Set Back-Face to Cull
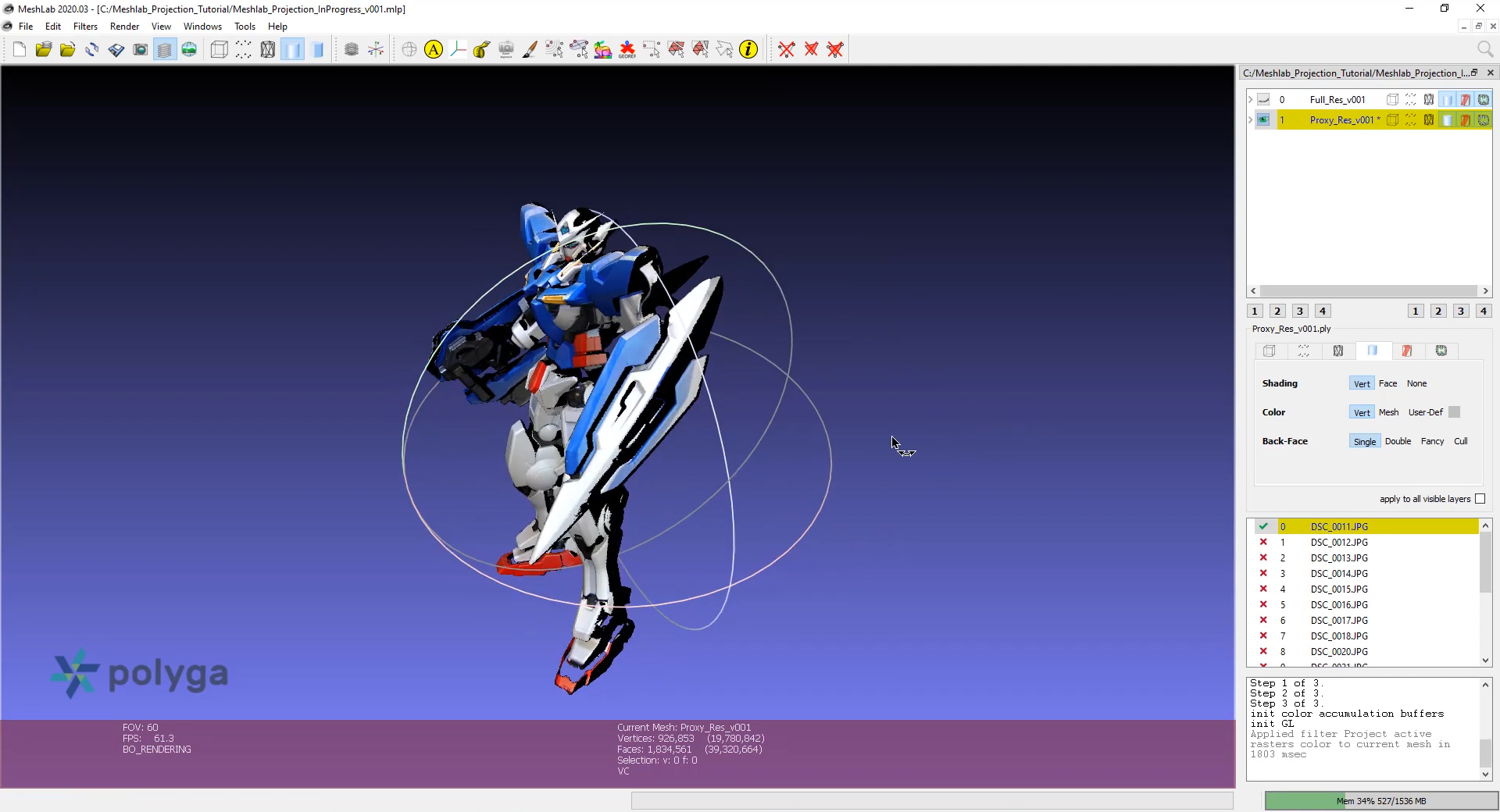This screenshot has width=1500, height=812. pos(1460,441)
